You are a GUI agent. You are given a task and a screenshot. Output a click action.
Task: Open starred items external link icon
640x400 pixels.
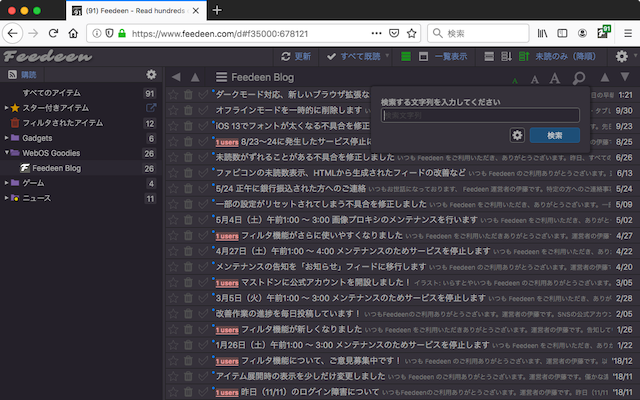point(151,108)
